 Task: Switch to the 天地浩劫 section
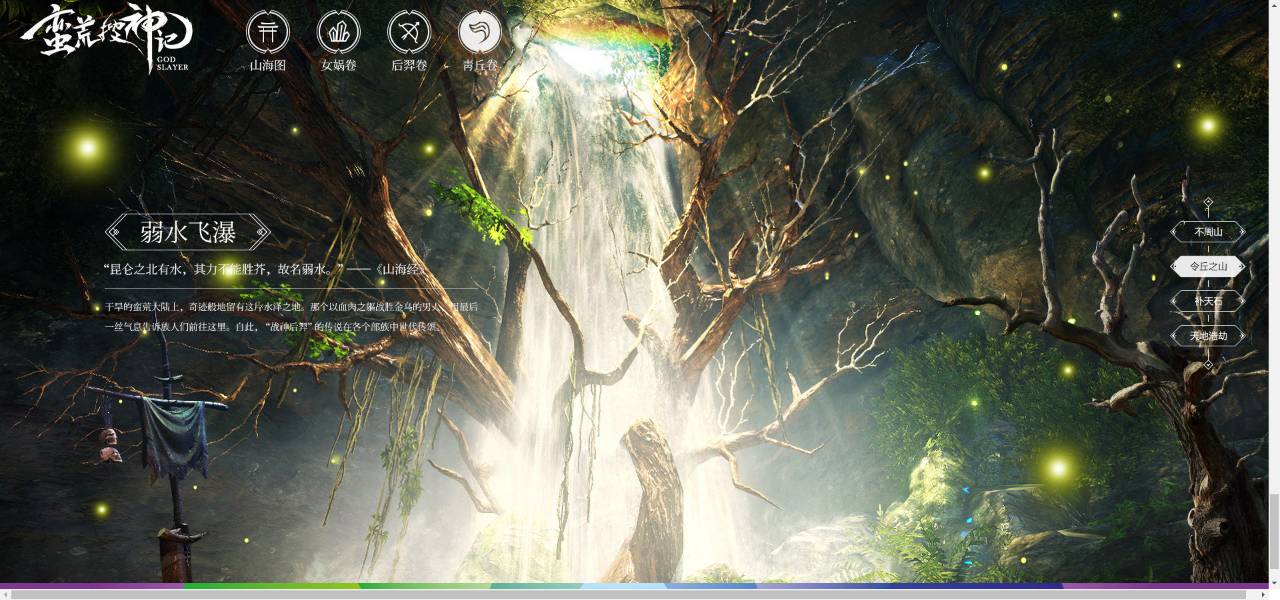pyautogui.click(x=1208, y=336)
